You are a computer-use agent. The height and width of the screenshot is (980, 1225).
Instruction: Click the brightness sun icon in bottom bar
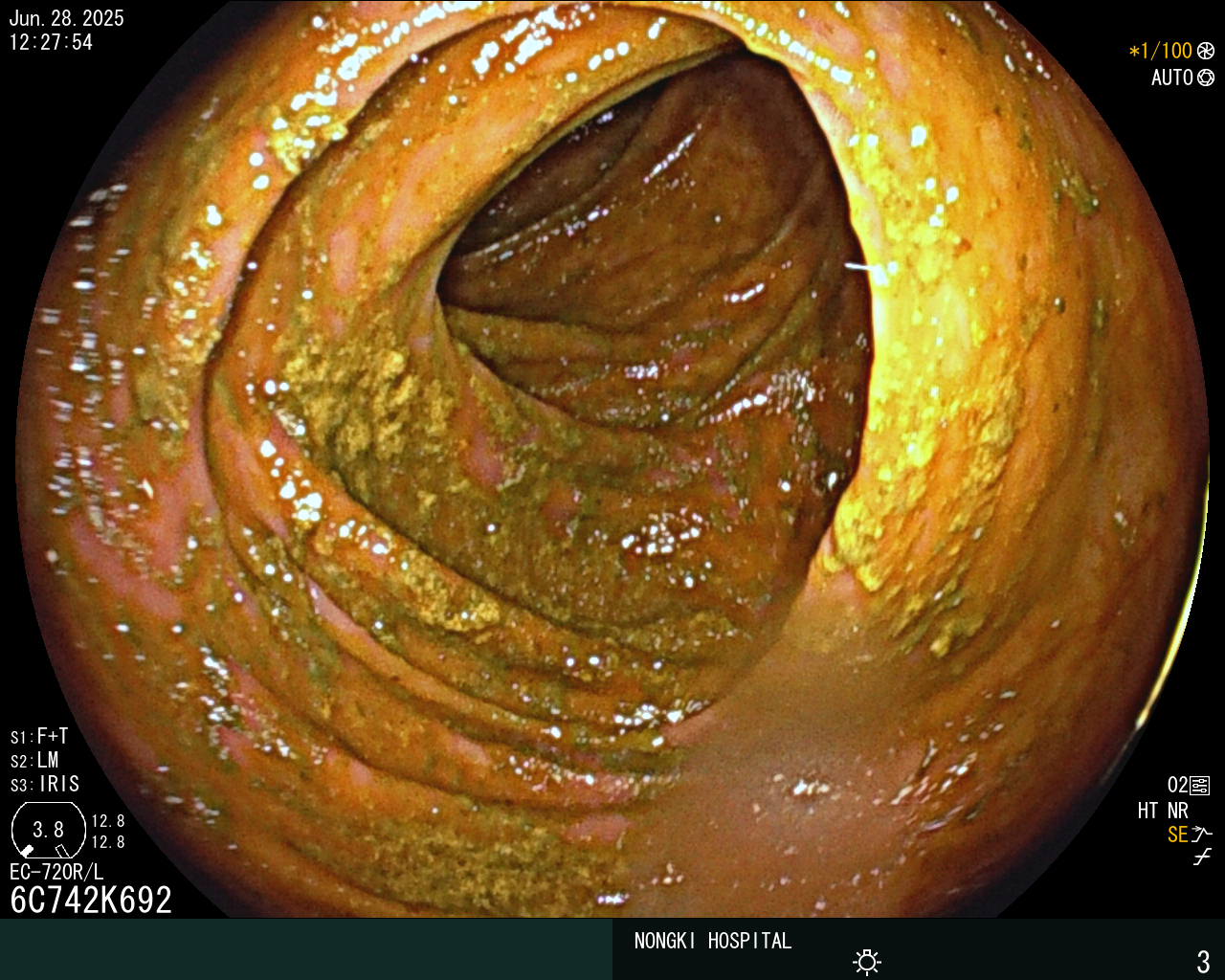click(x=867, y=962)
